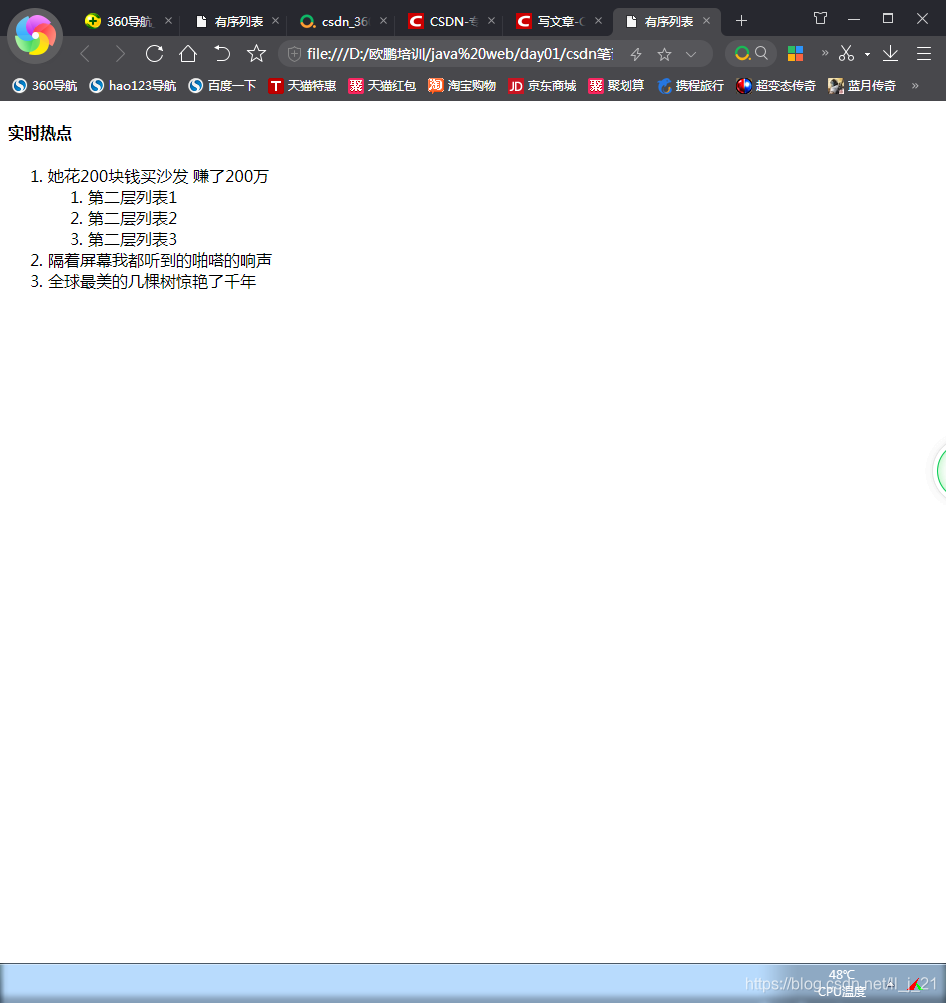This screenshot has height=1003, width=946.
Task: Open the 蓝月传奇 bookmark
Action: (862, 86)
